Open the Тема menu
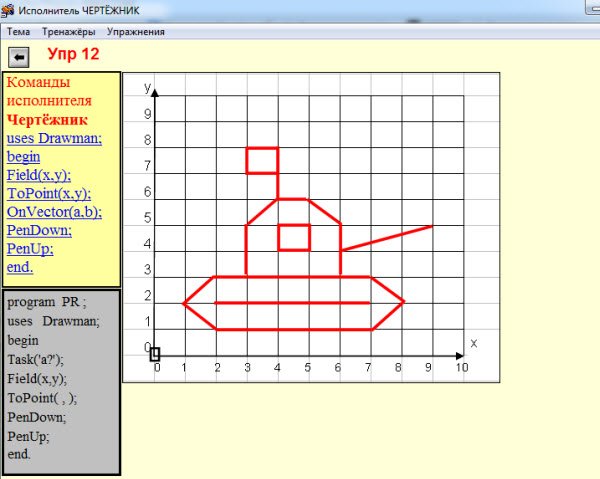The height and width of the screenshot is (479, 600). tap(22, 31)
